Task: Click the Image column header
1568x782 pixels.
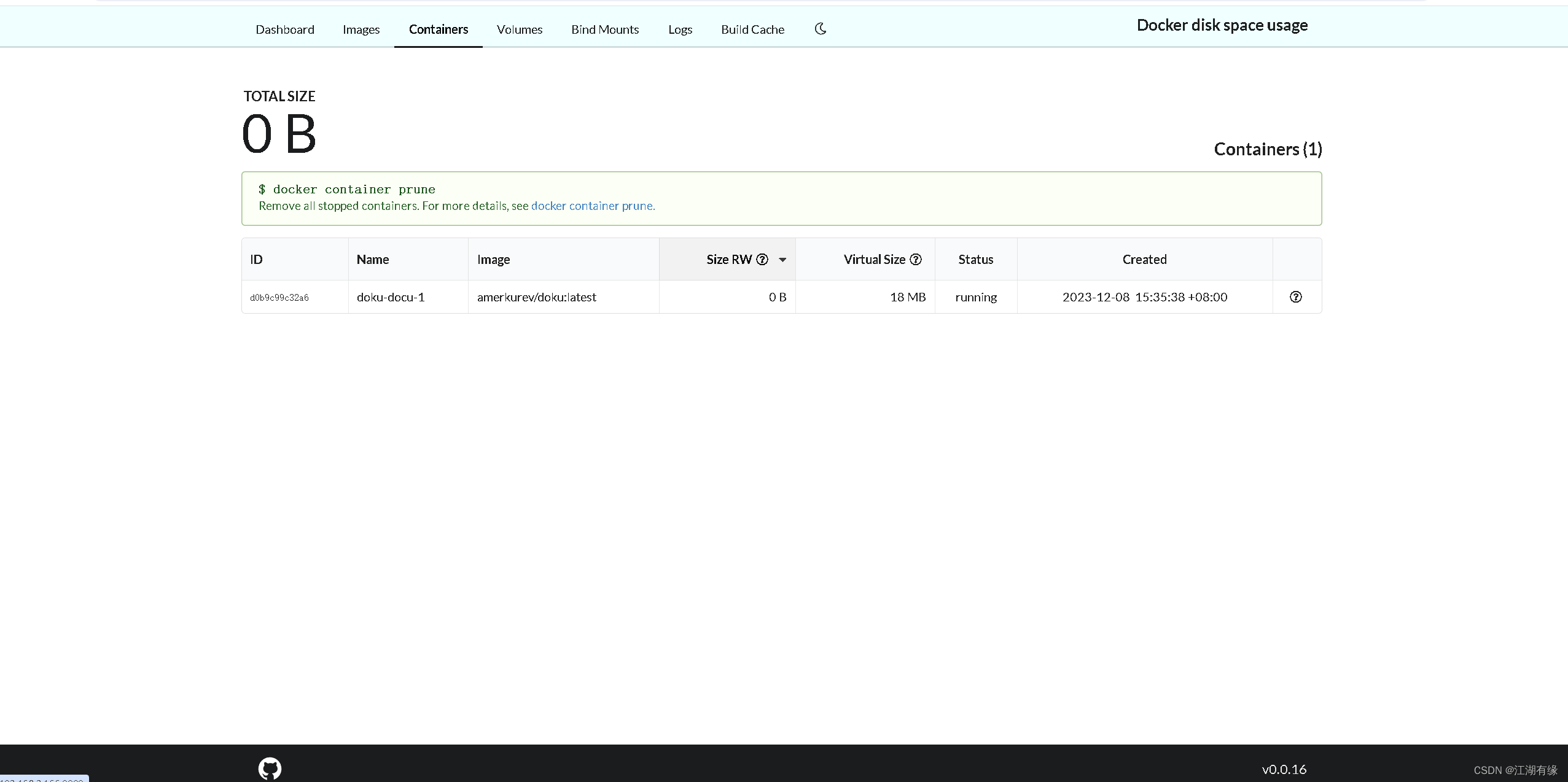Action: [x=493, y=259]
